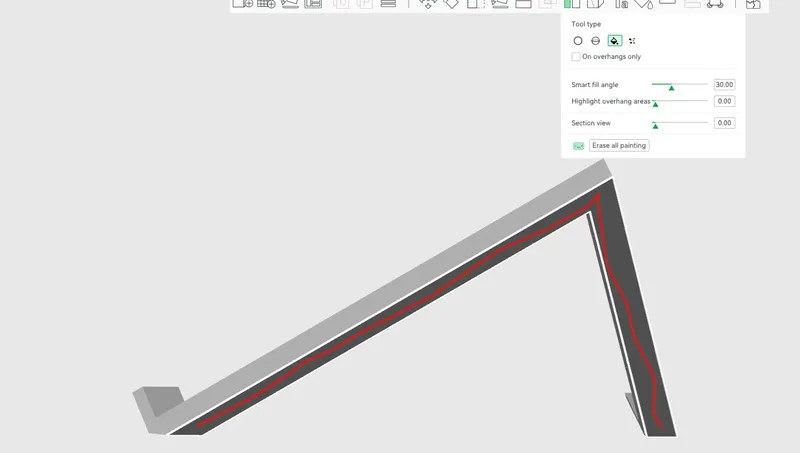Select the Gap fill tool type
This screenshot has height=453, width=800.
point(632,41)
